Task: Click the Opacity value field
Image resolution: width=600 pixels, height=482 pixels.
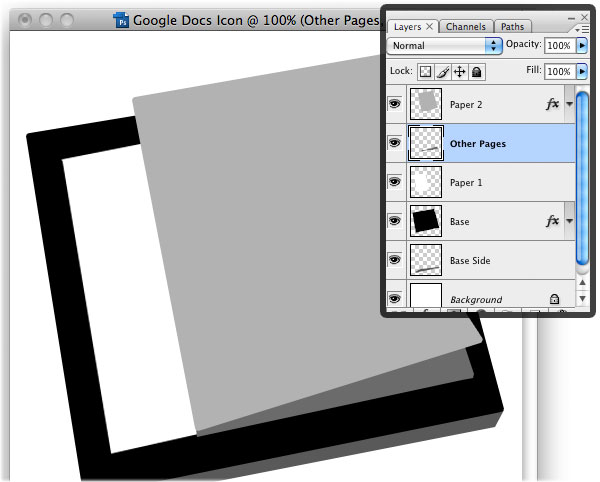Action: 559,46
